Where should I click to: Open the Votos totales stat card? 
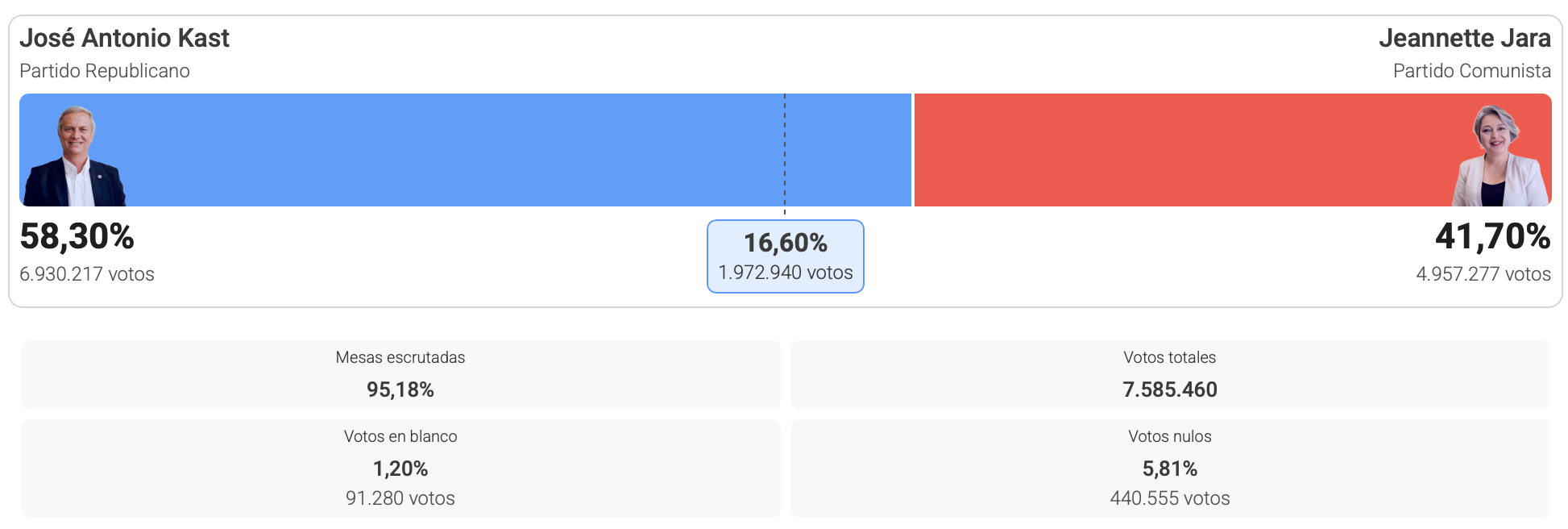tap(1170, 375)
